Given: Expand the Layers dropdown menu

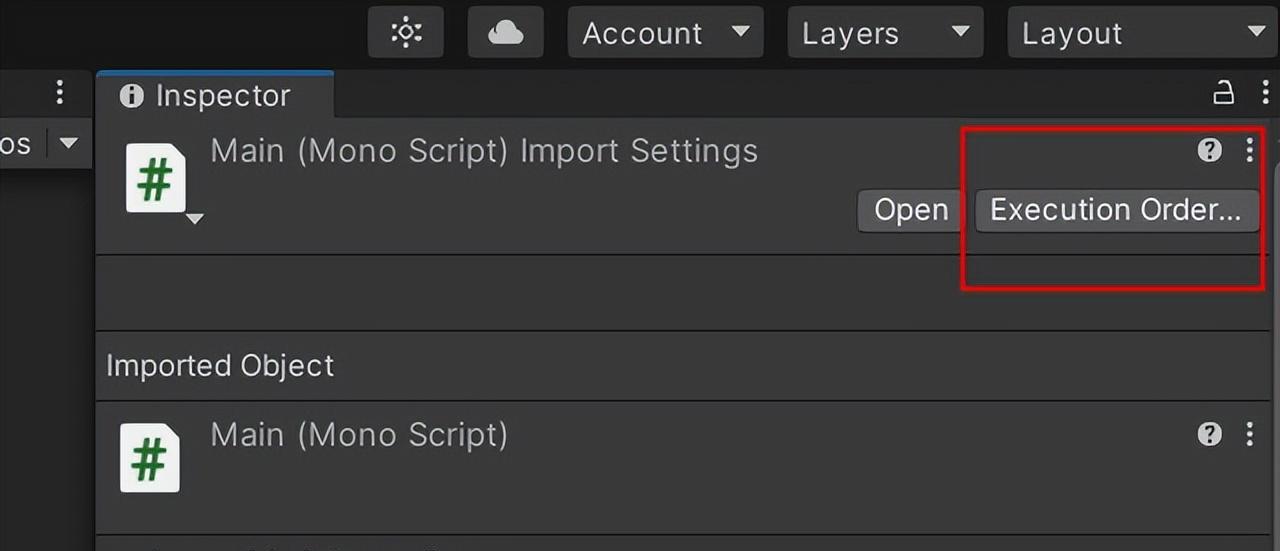Looking at the screenshot, I should [x=886, y=33].
